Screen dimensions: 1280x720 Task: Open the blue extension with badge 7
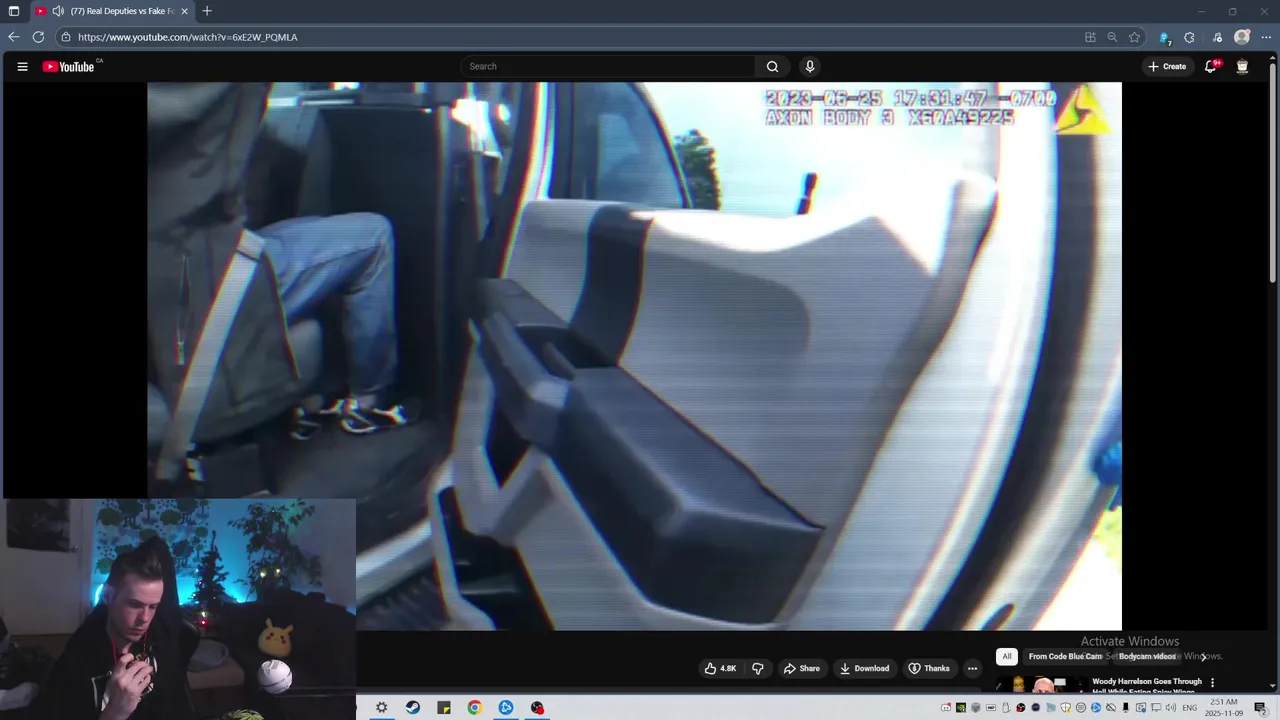coord(1164,37)
